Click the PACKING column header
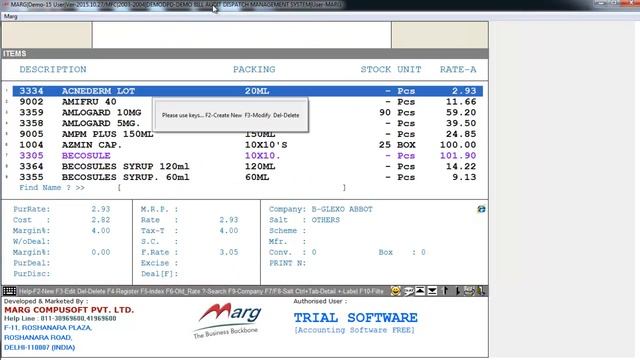Viewport: 640px width, 360px height. [x=254, y=69]
